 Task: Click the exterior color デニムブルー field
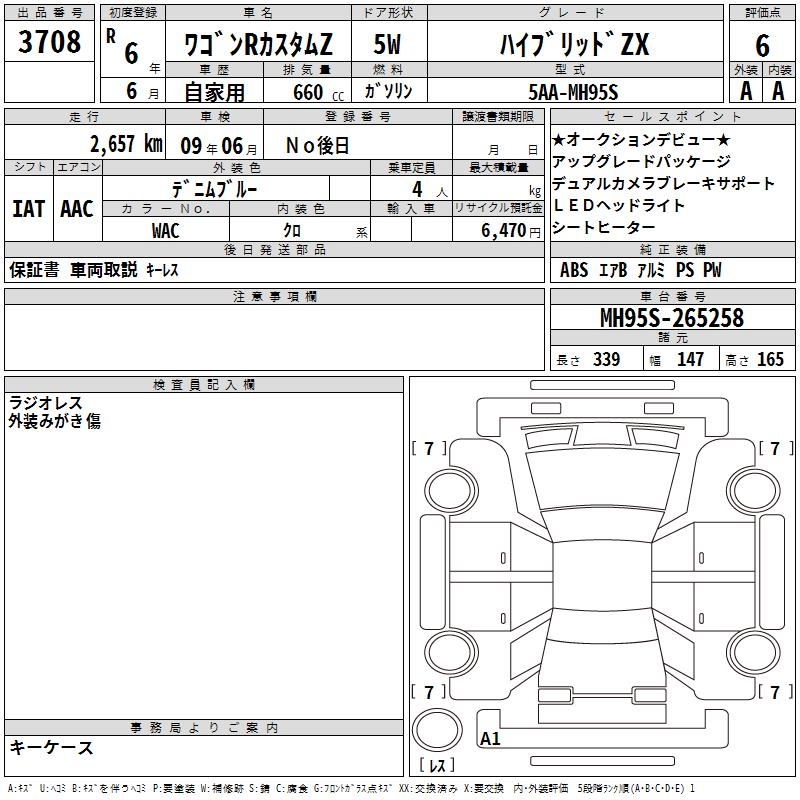tap(217, 188)
